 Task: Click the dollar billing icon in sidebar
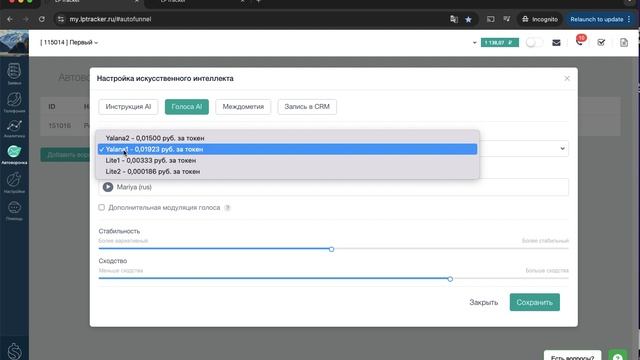point(14,351)
